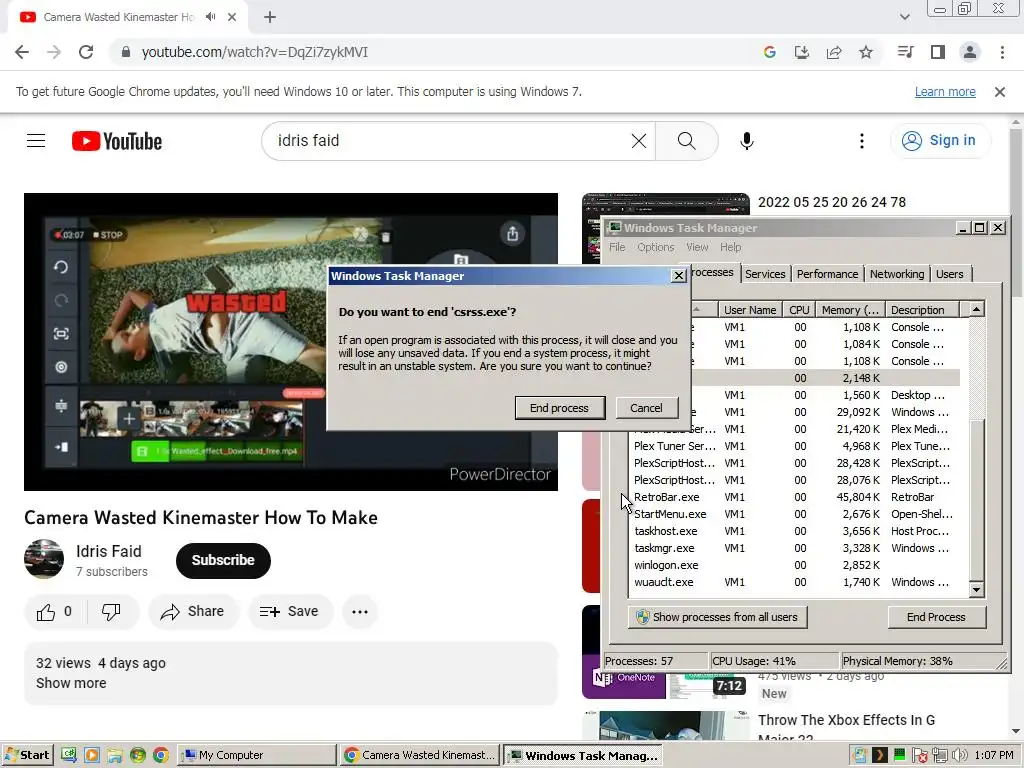Open the Task Manager Help menu
1024x768 pixels.
731,247
